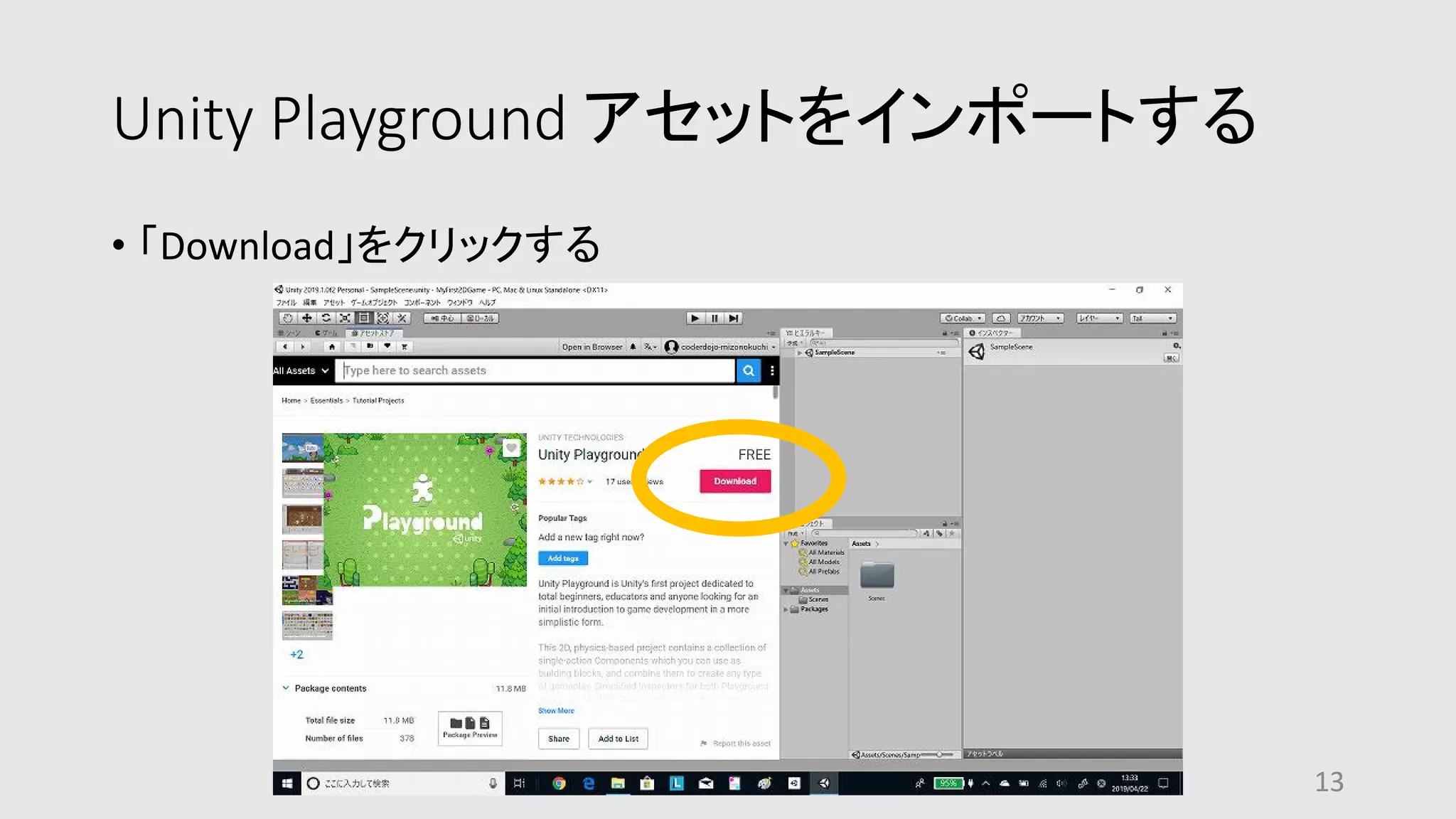Open the アカウント dropdown

coord(1040,318)
